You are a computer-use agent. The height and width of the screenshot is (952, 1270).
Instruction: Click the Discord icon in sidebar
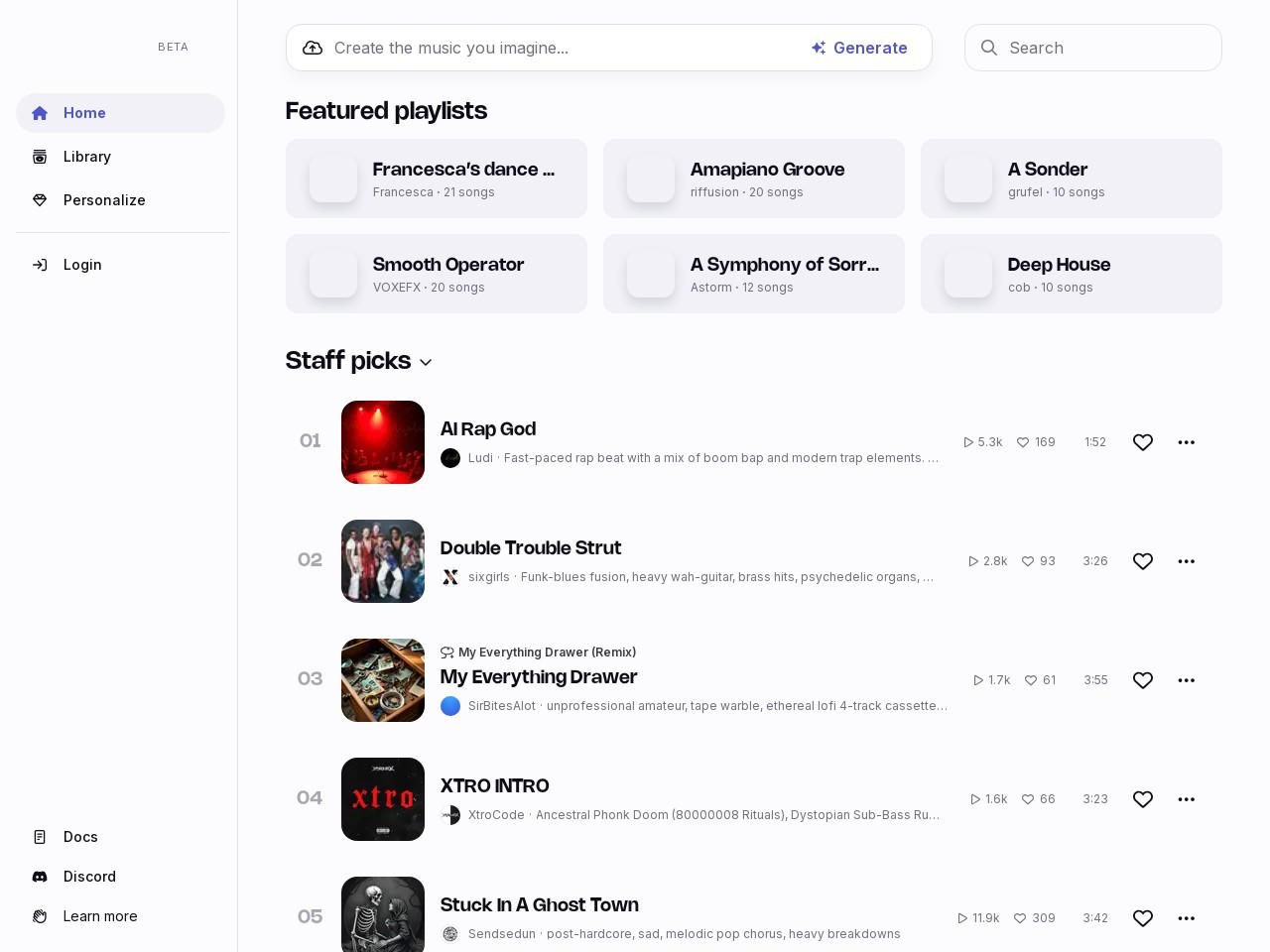(x=40, y=877)
